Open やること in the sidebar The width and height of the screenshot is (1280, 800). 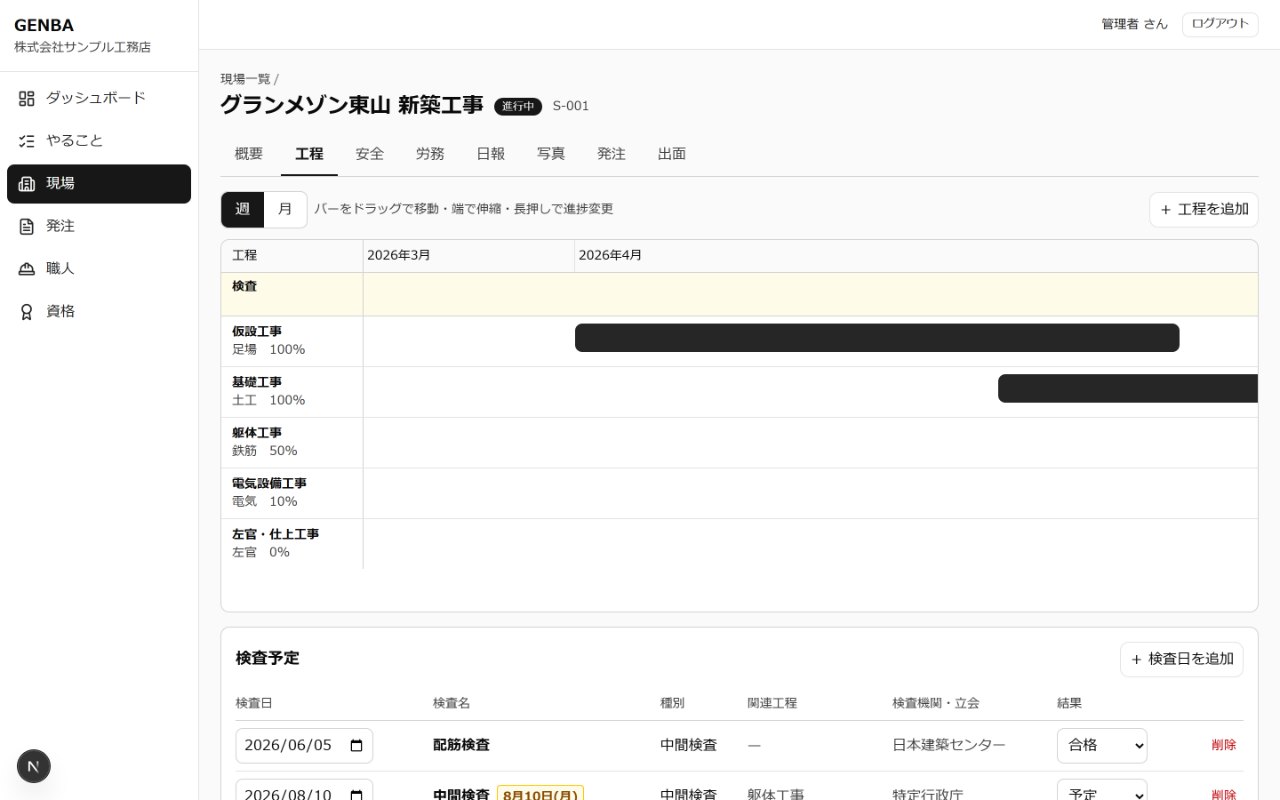click(99, 141)
